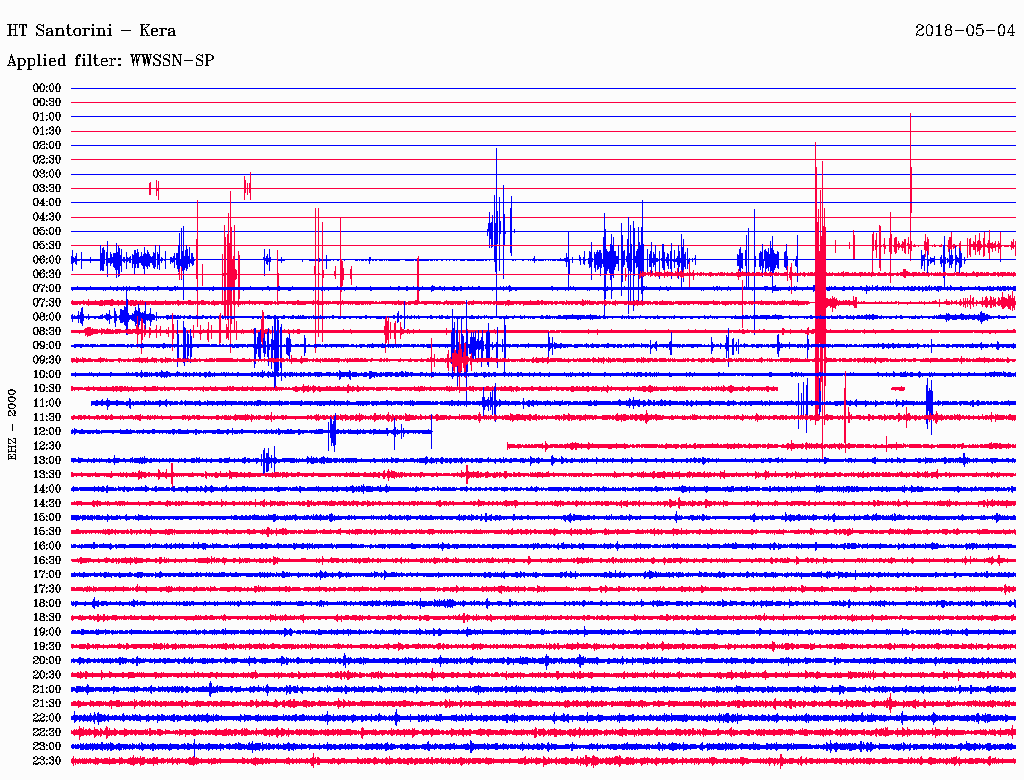The width and height of the screenshot is (1024, 780).
Task: Click the 21:00 time label
Action: [x=47, y=690]
